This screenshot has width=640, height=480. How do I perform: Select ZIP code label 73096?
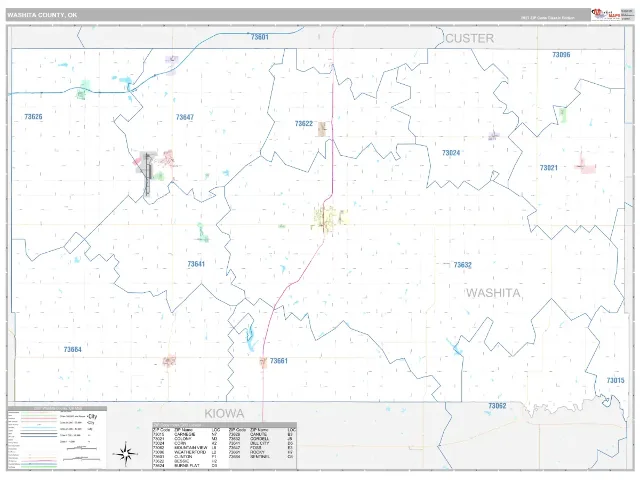[x=561, y=55]
